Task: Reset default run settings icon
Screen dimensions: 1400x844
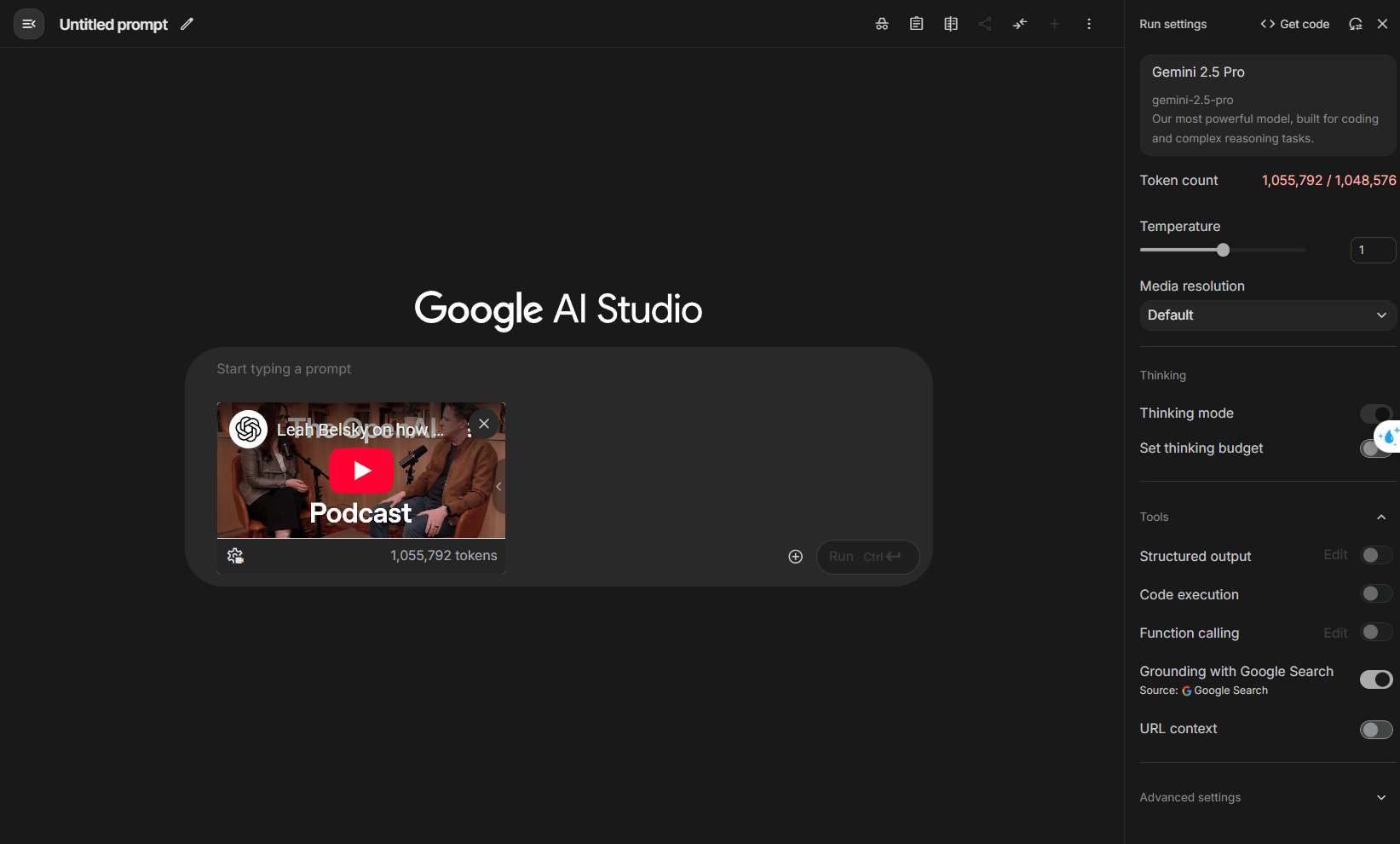Action: [x=1355, y=24]
